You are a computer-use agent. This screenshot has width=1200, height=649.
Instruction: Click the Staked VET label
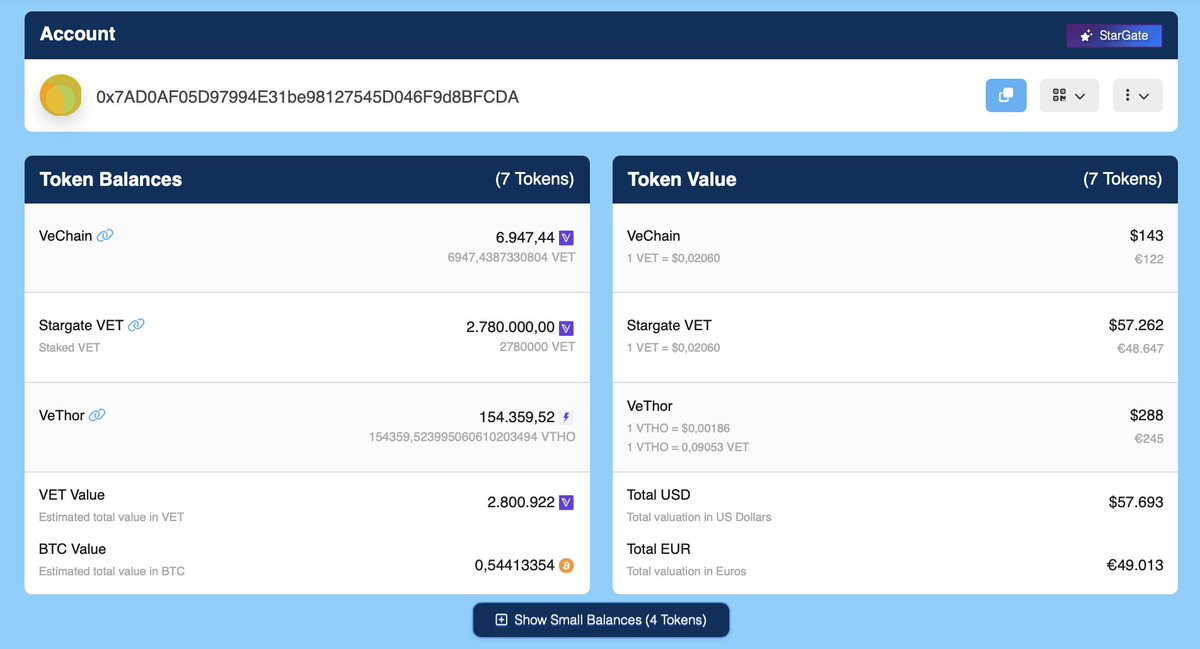click(69, 347)
